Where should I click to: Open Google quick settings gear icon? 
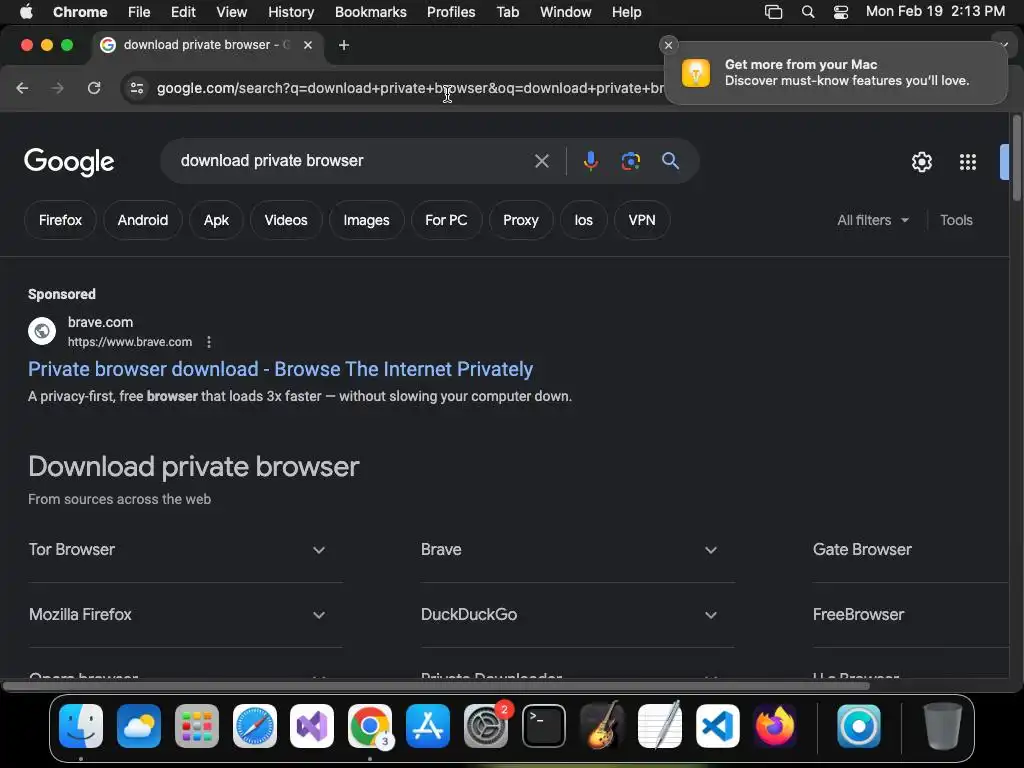[921, 162]
